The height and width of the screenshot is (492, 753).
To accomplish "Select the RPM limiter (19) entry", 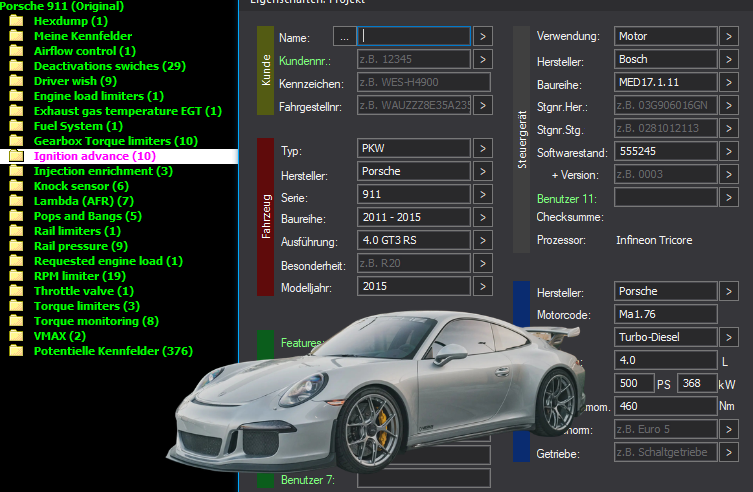I will tap(80, 276).
